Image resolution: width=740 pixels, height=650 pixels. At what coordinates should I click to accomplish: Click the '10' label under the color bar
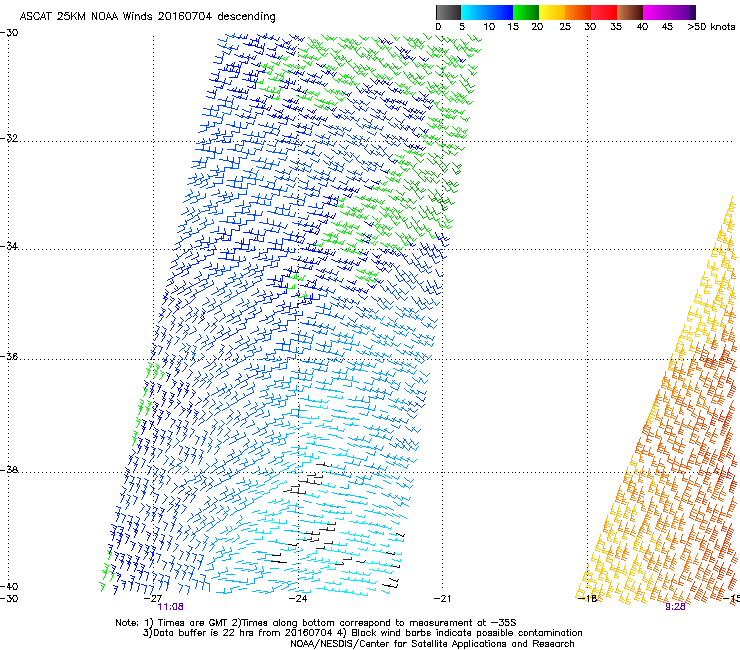tap(489, 27)
